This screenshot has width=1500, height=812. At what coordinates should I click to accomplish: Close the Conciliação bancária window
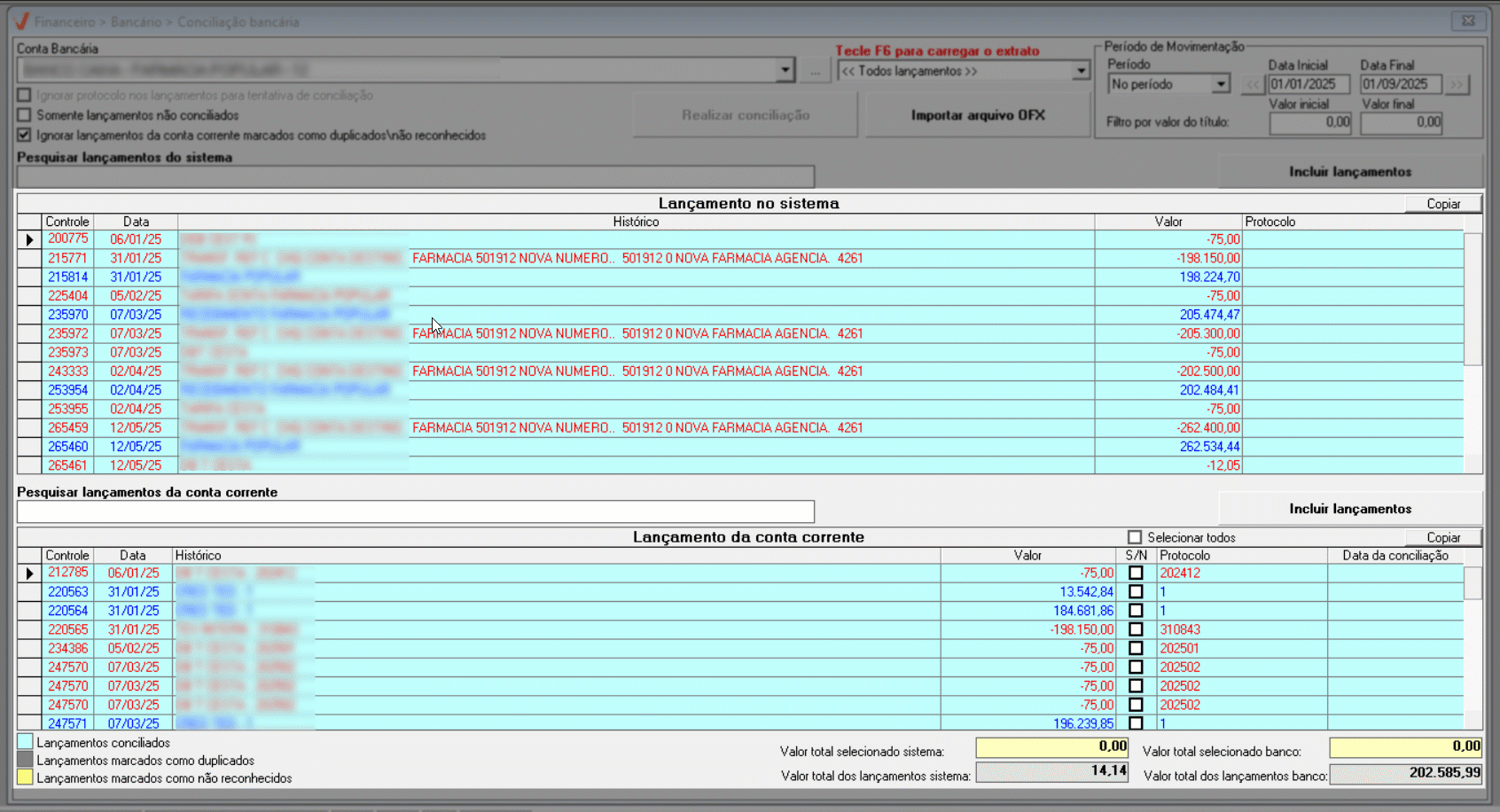click(1468, 20)
